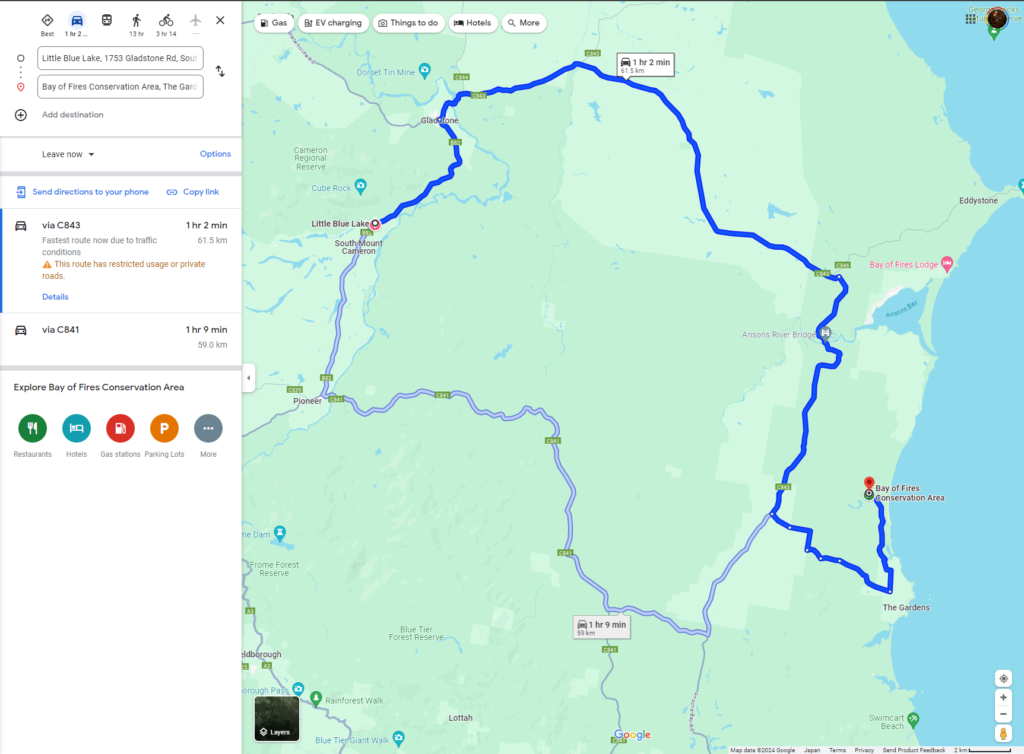The width and height of the screenshot is (1024, 754).
Task: Expand the Leave now dropdown
Action: tap(69, 155)
